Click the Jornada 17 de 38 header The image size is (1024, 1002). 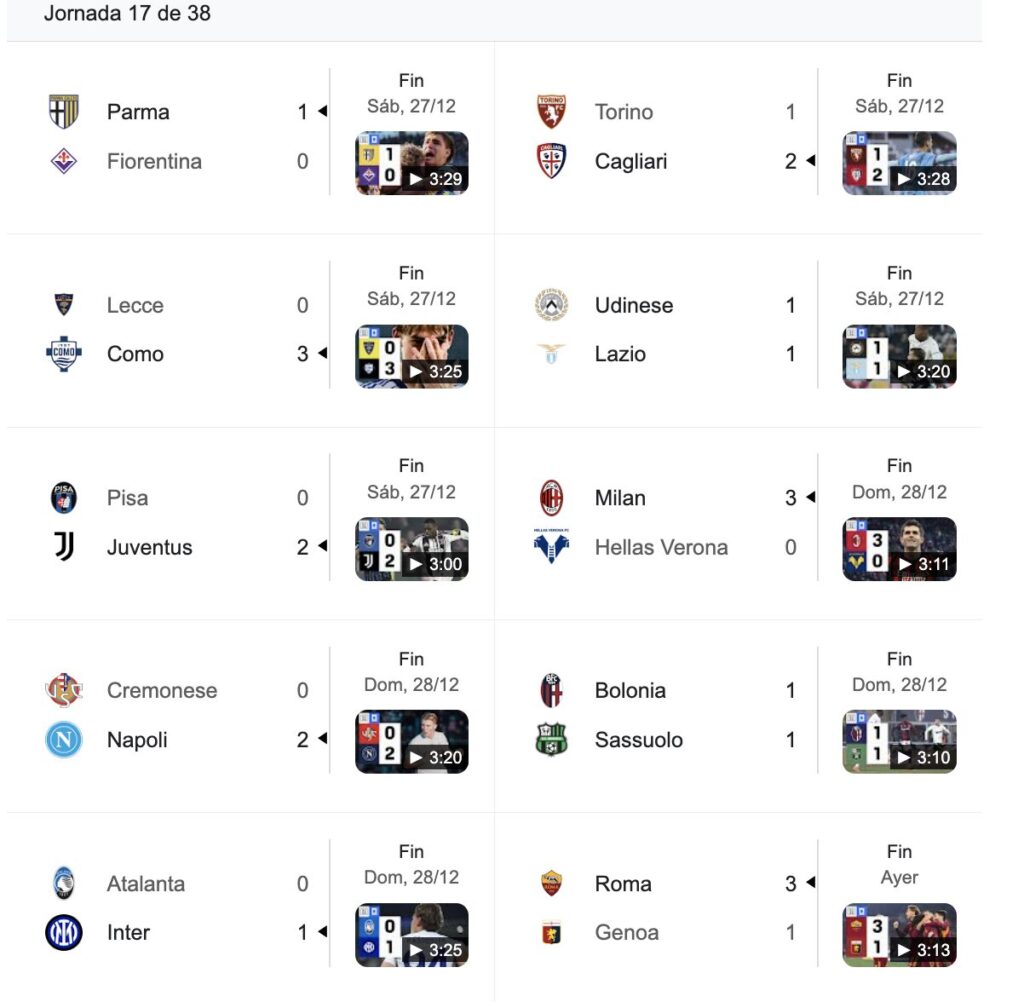[x=127, y=14]
